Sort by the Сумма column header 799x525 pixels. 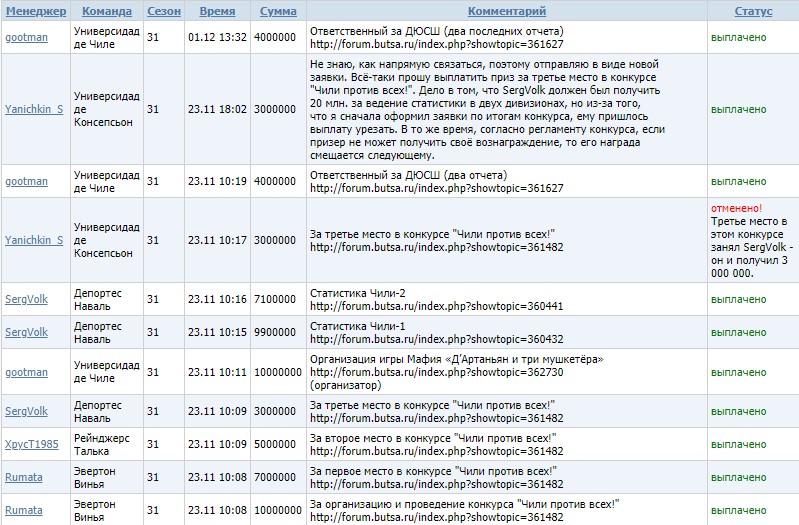(x=277, y=11)
